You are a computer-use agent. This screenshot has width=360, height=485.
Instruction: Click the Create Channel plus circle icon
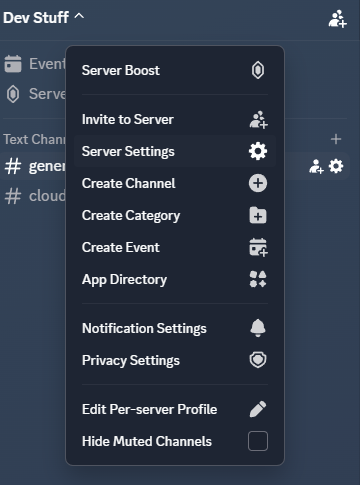(x=258, y=183)
